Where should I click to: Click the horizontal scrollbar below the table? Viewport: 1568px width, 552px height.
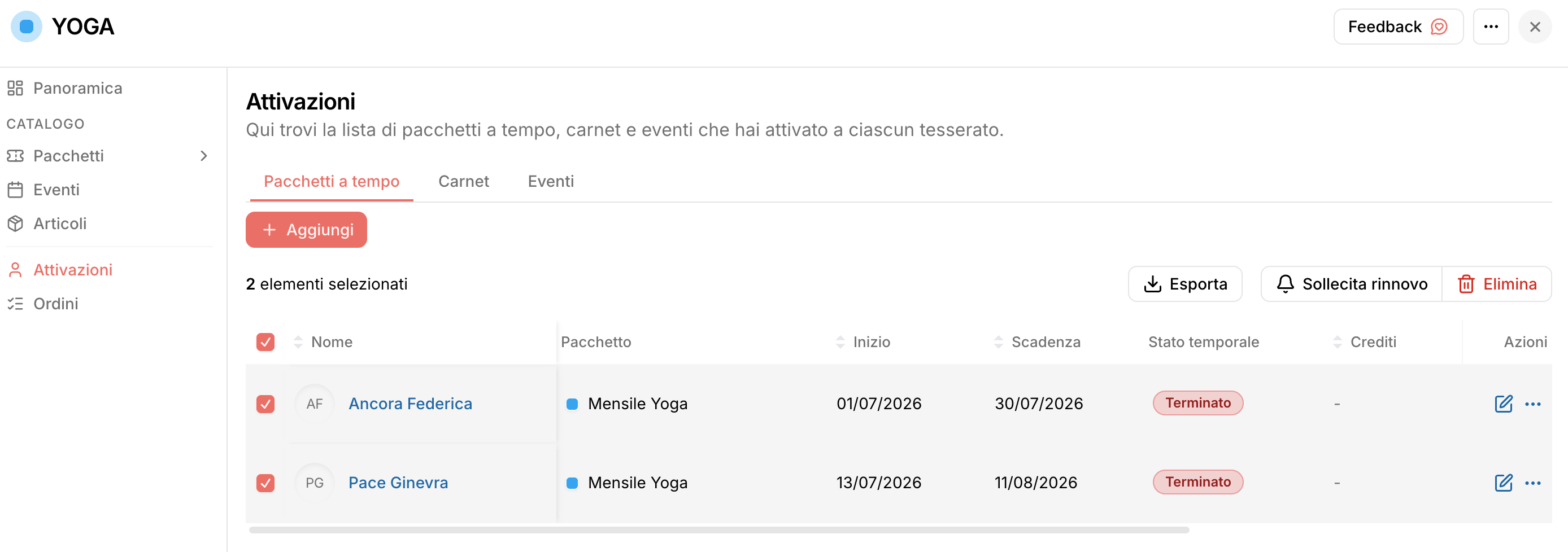click(719, 530)
